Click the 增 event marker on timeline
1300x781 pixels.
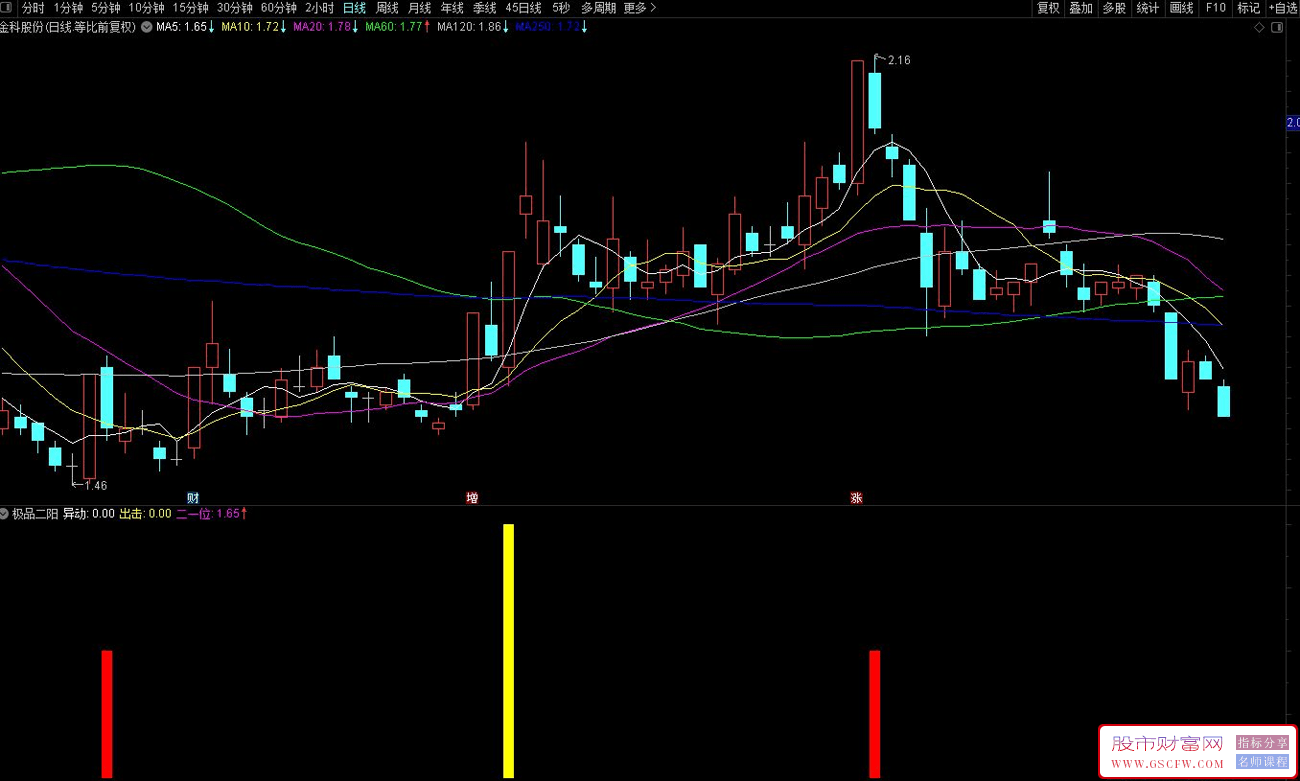pyautogui.click(x=471, y=497)
